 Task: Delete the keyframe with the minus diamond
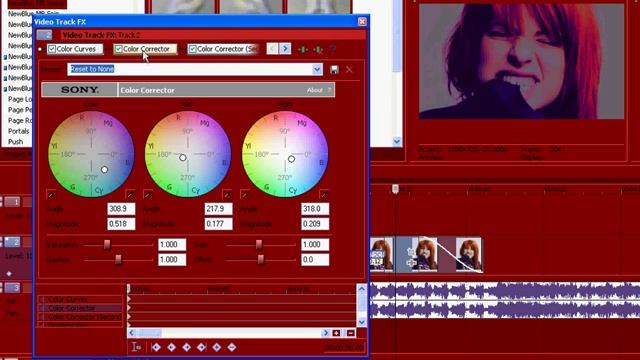[x=232, y=347]
